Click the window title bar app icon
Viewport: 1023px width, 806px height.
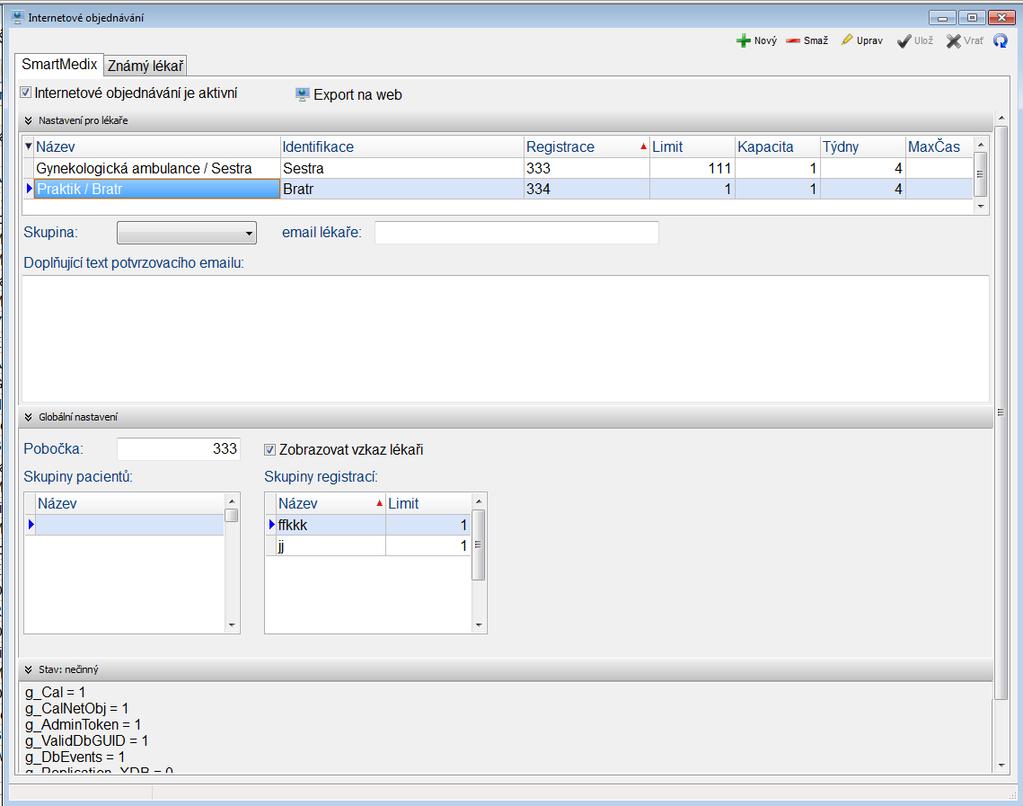[x=18, y=17]
